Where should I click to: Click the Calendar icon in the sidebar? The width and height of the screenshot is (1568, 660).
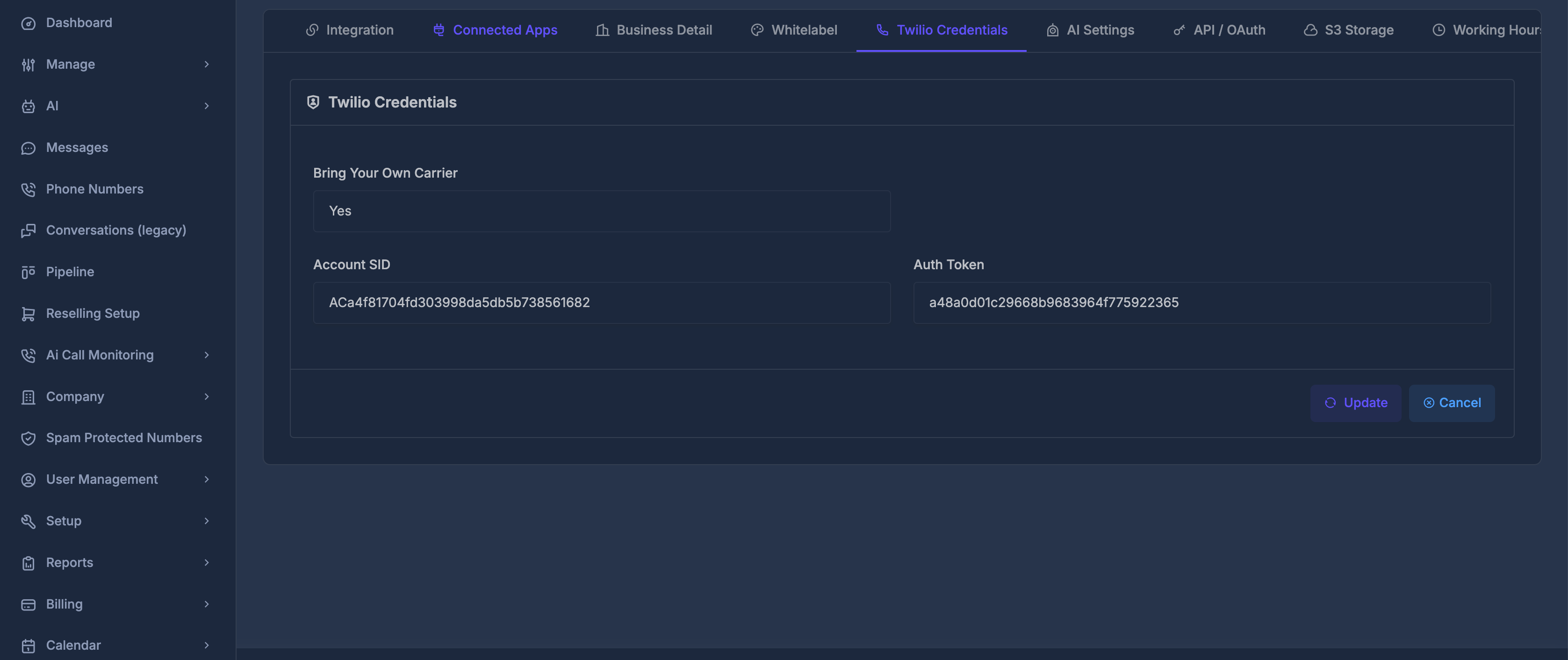(28, 646)
